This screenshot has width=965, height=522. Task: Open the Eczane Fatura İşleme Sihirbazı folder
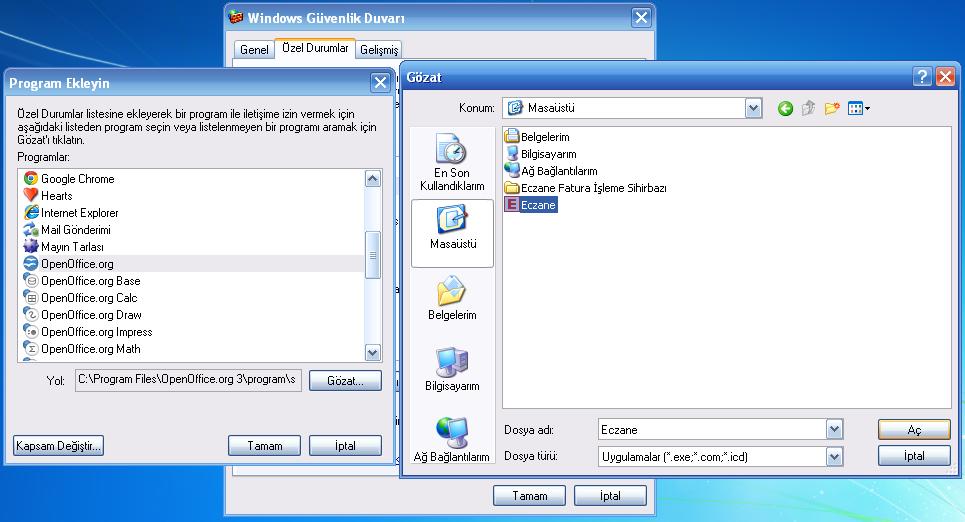[x=585, y=188]
